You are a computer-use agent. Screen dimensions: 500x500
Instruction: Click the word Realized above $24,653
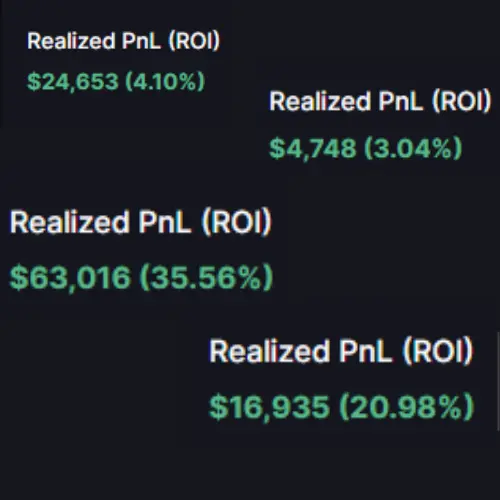71,41
